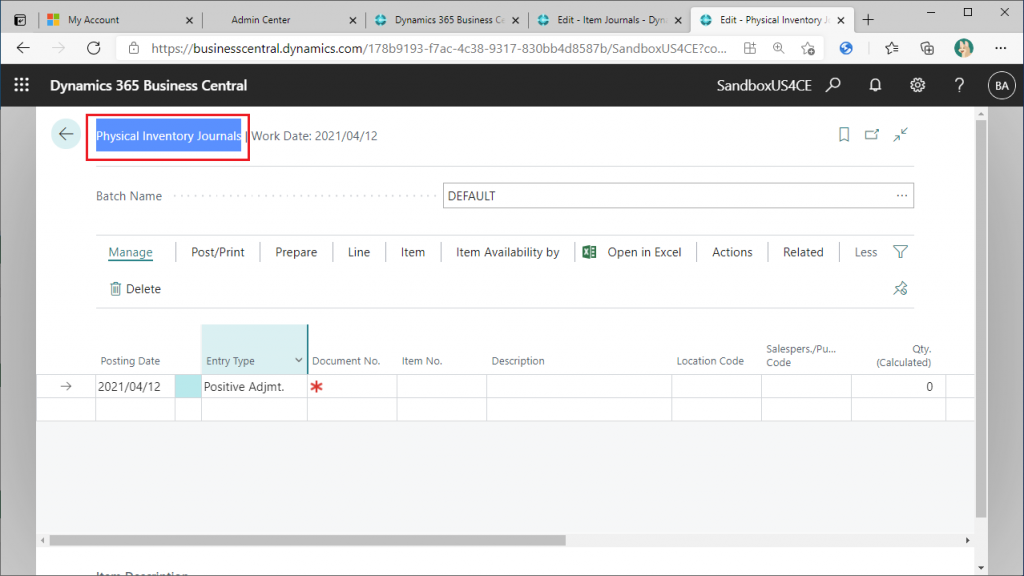Screen dimensions: 1024x576
Task: Open a new browser tab
Action: click(868, 20)
